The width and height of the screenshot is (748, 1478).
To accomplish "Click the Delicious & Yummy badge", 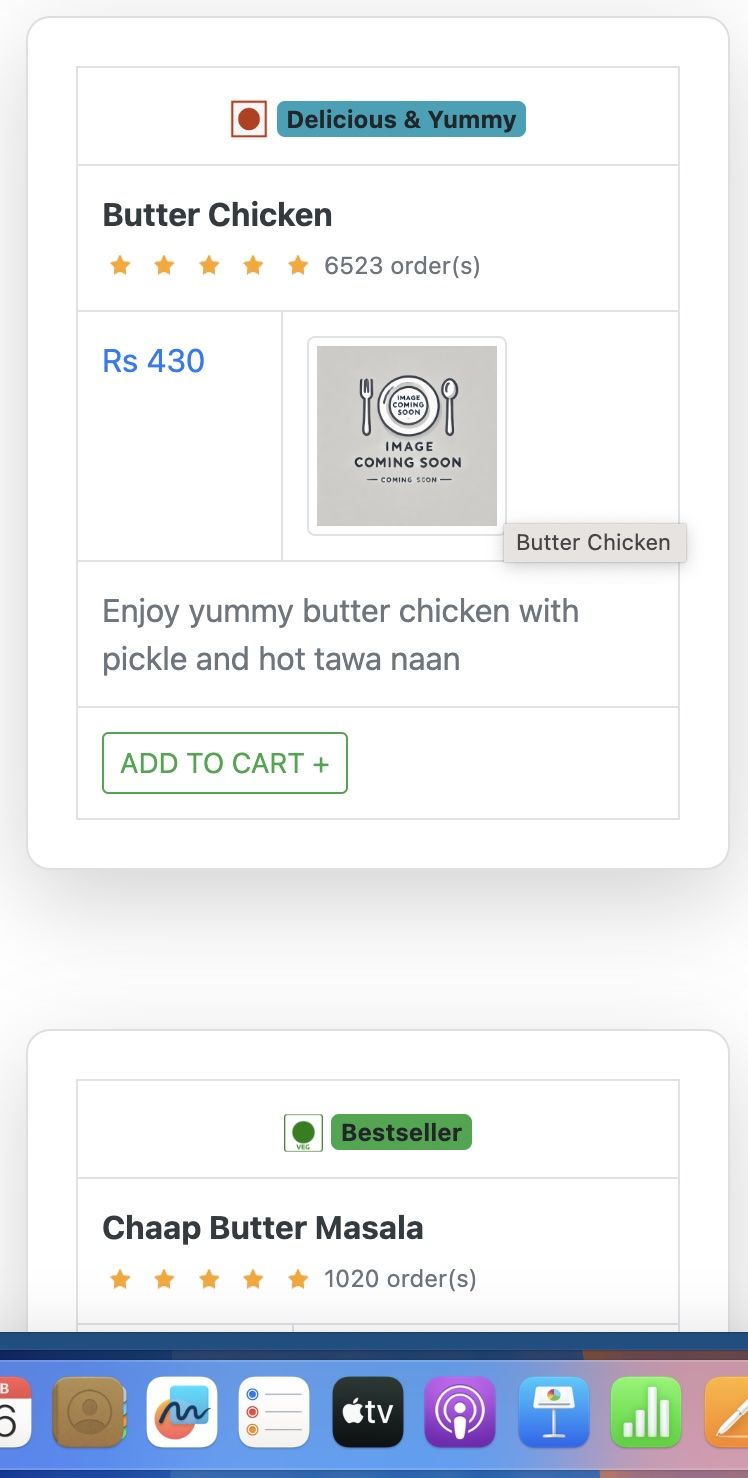I will pyautogui.click(x=401, y=120).
